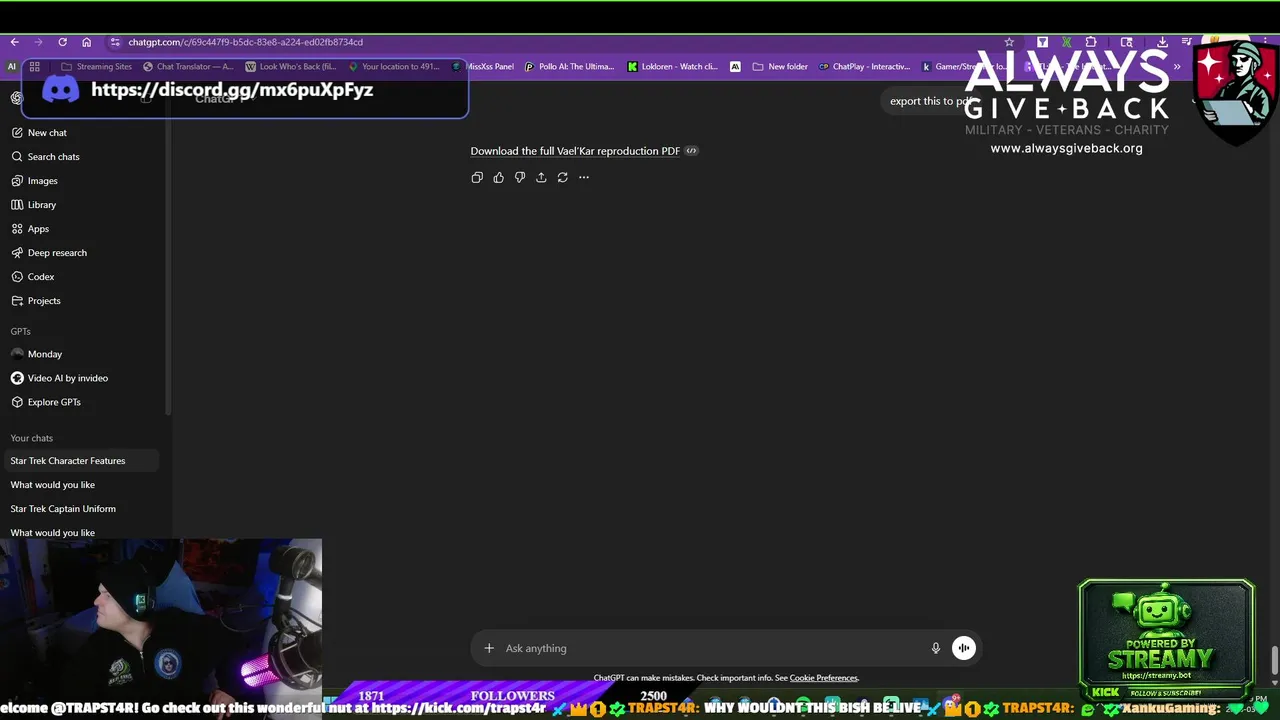Share the response with the share icon

click(541, 177)
